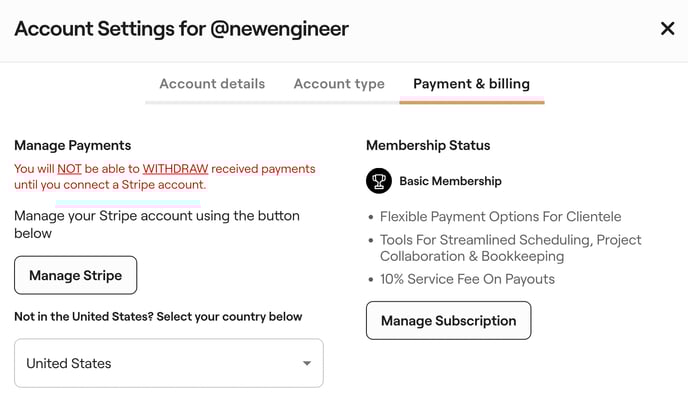Image resolution: width=688 pixels, height=402 pixels.
Task: Click the 10% Service Fee On Payouts bullet
Action: (467, 279)
